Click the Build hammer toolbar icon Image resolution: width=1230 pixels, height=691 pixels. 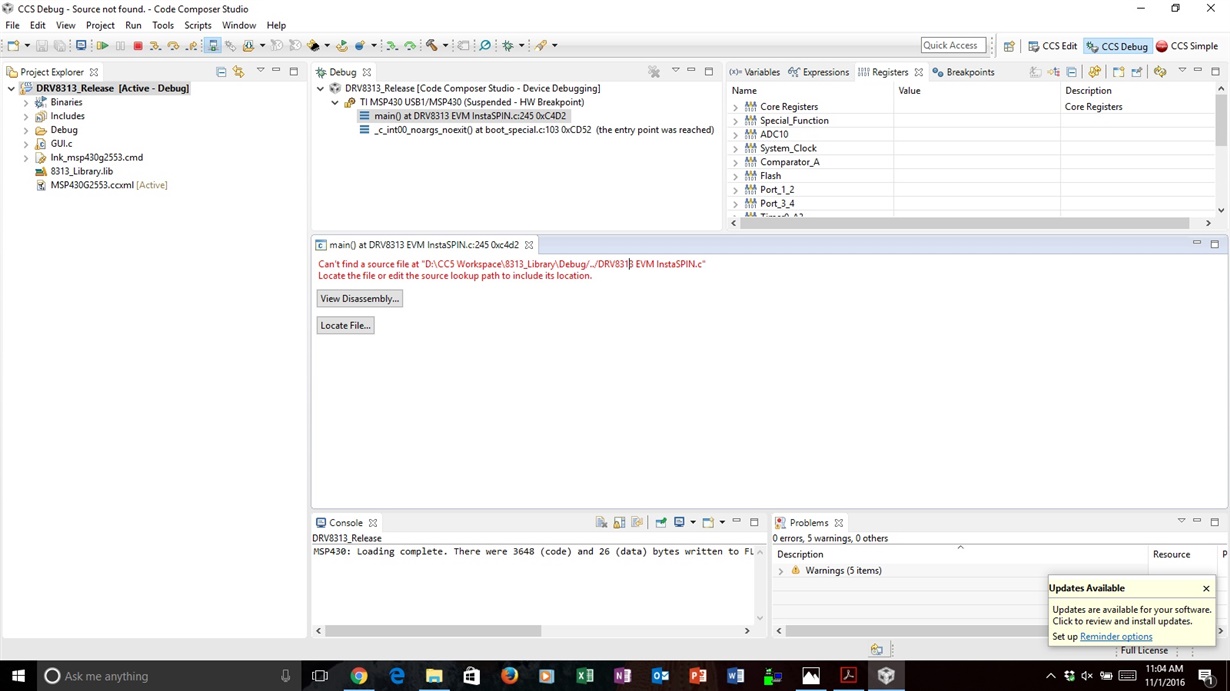tap(431, 46)
